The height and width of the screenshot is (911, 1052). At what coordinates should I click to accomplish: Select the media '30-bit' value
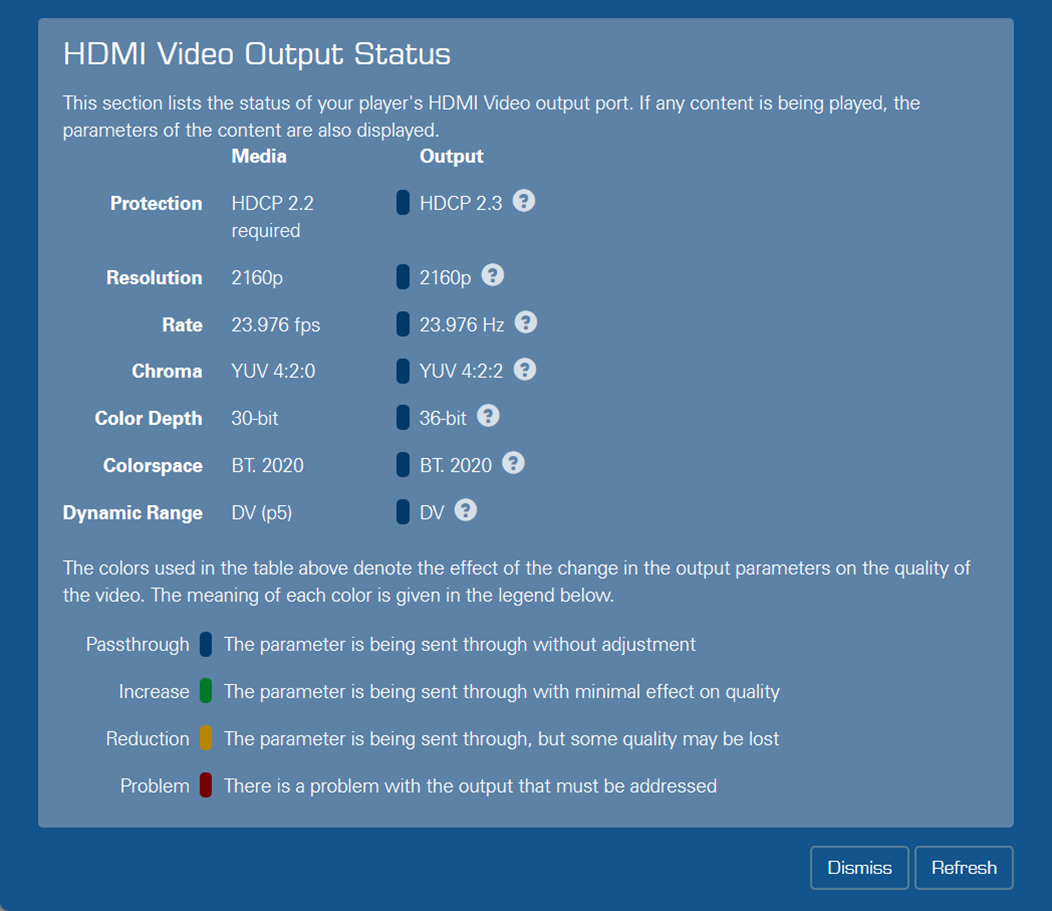pos(254,419)
